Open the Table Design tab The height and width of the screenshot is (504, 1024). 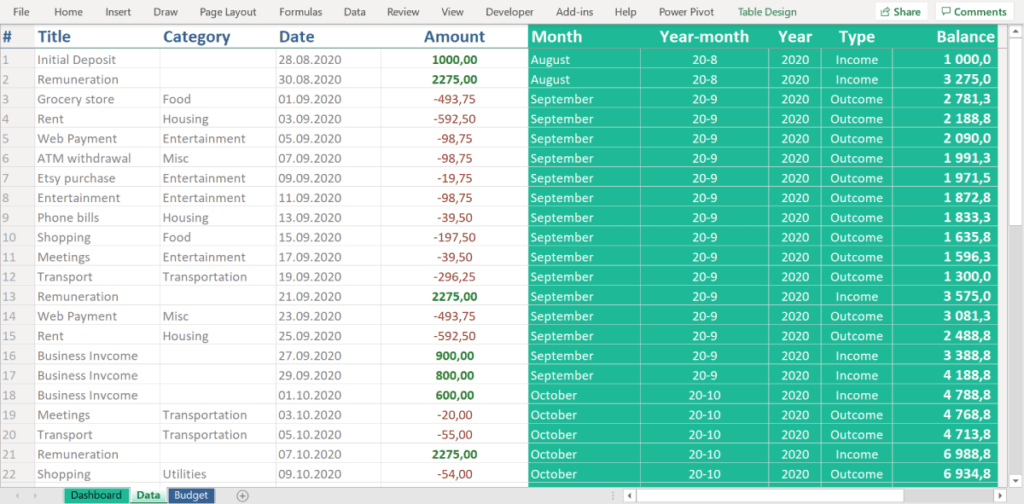[x=767, y=12]
